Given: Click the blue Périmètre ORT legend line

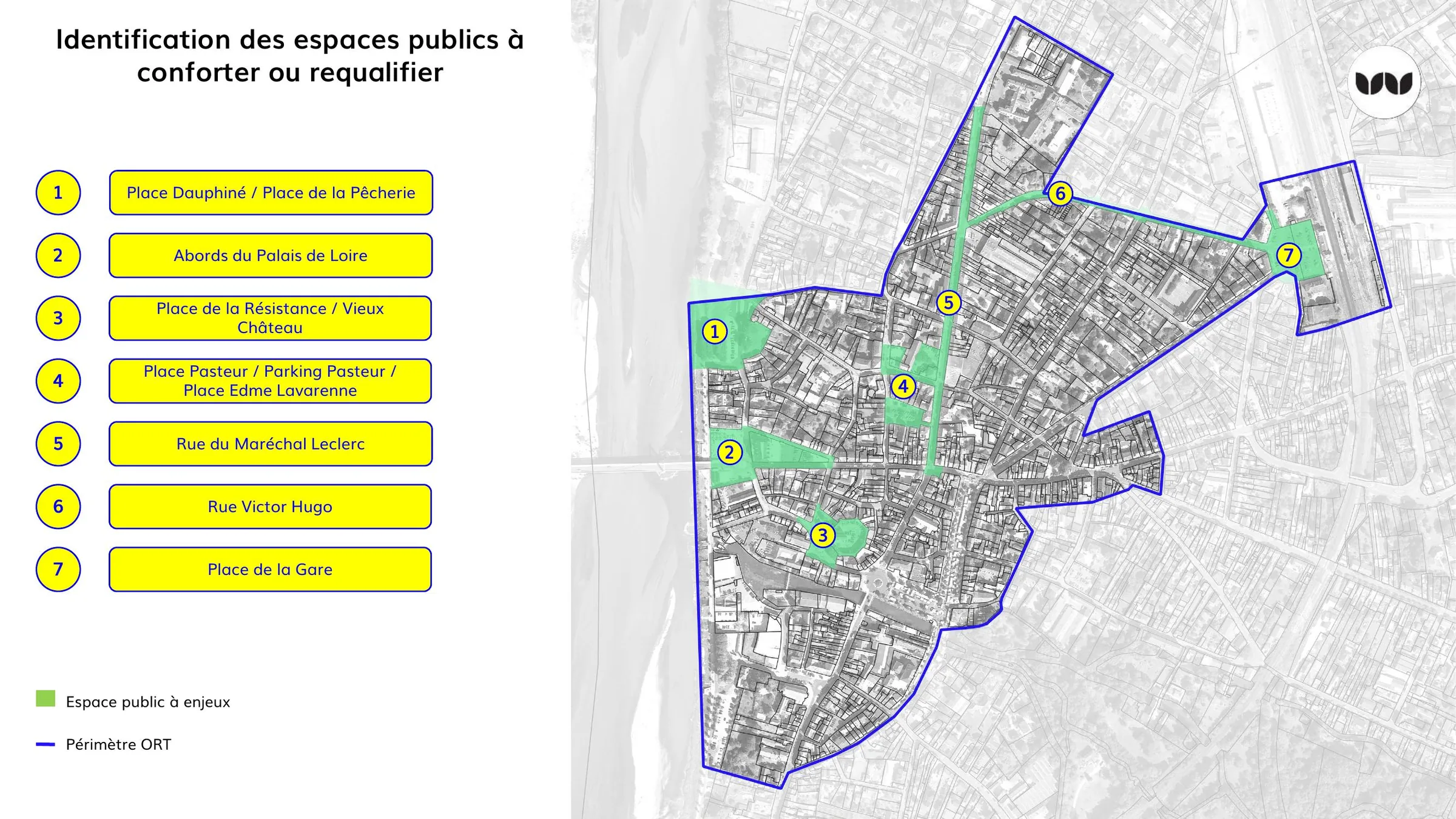Looking at the screenshot, I should [x=45, y=744].
